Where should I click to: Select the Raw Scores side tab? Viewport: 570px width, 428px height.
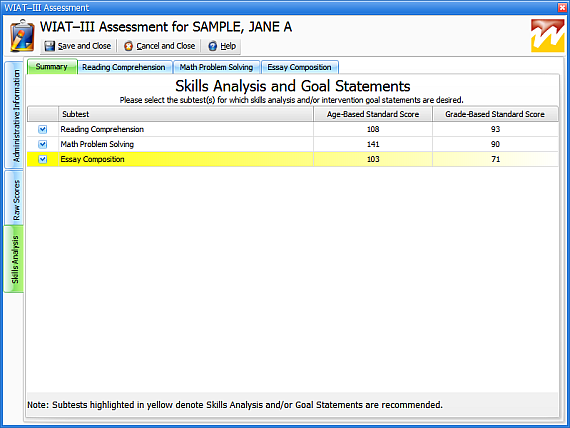(14, 199)
